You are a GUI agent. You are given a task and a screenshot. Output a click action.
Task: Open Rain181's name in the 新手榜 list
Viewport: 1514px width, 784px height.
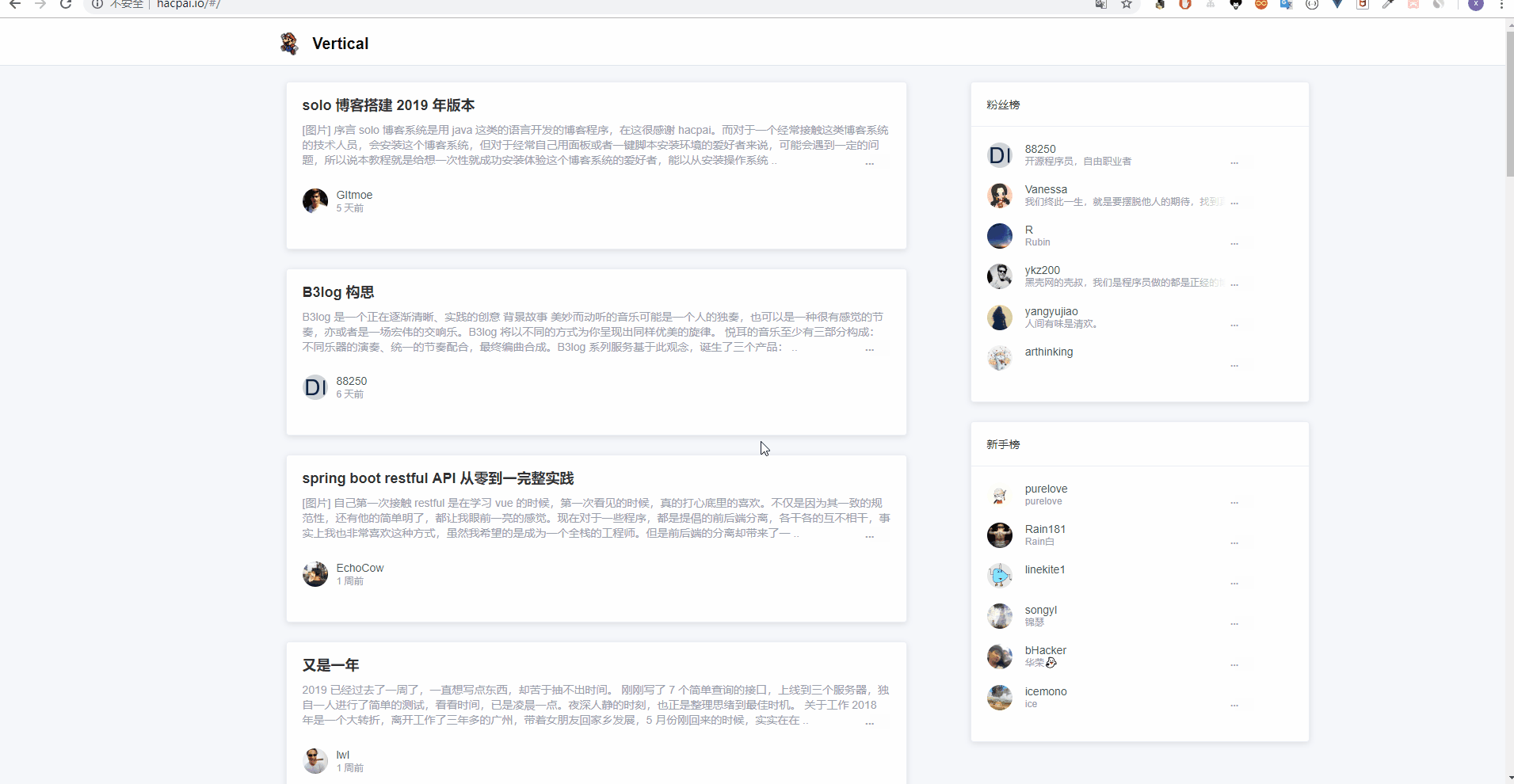[x=1045, y=529]
